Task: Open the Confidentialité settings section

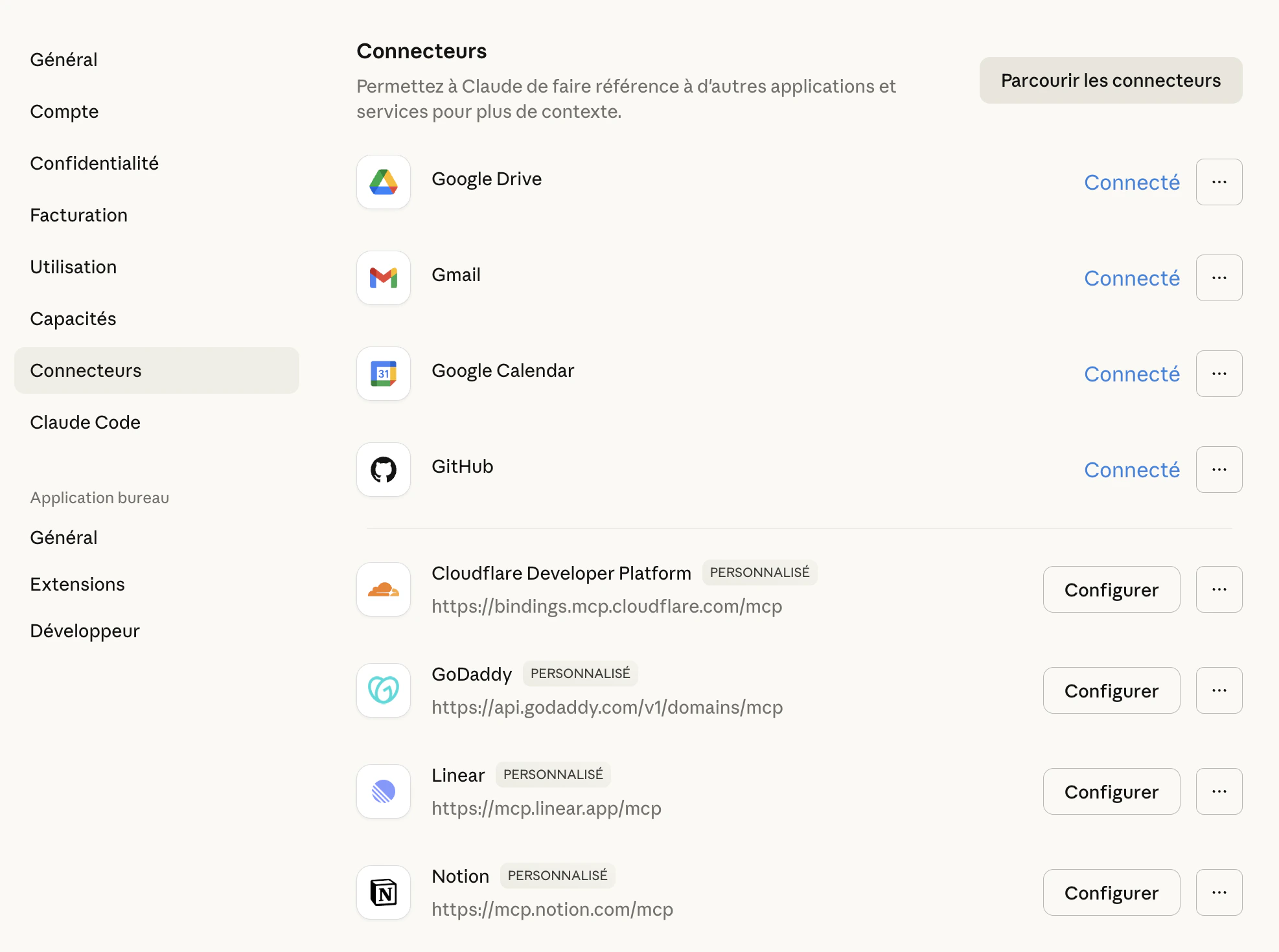Action: 94,163
